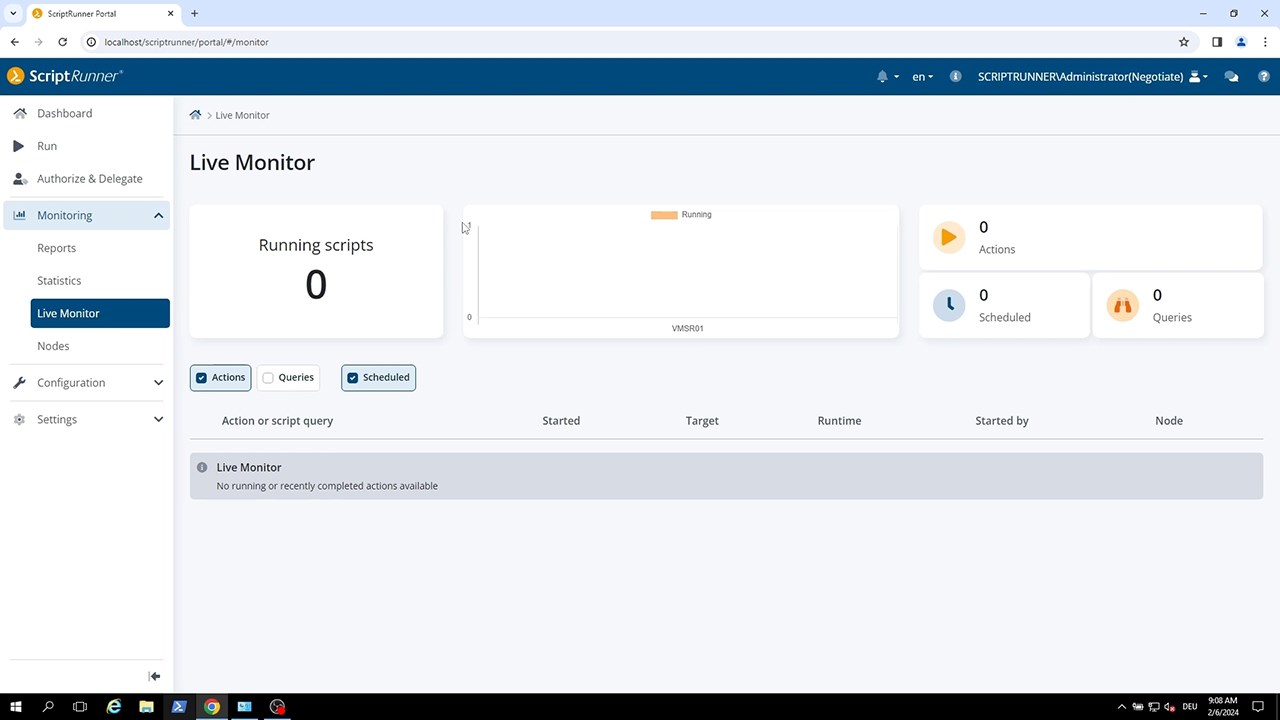
Task: Open the Windows notification center icon
Action: (x=1259, y=707)
